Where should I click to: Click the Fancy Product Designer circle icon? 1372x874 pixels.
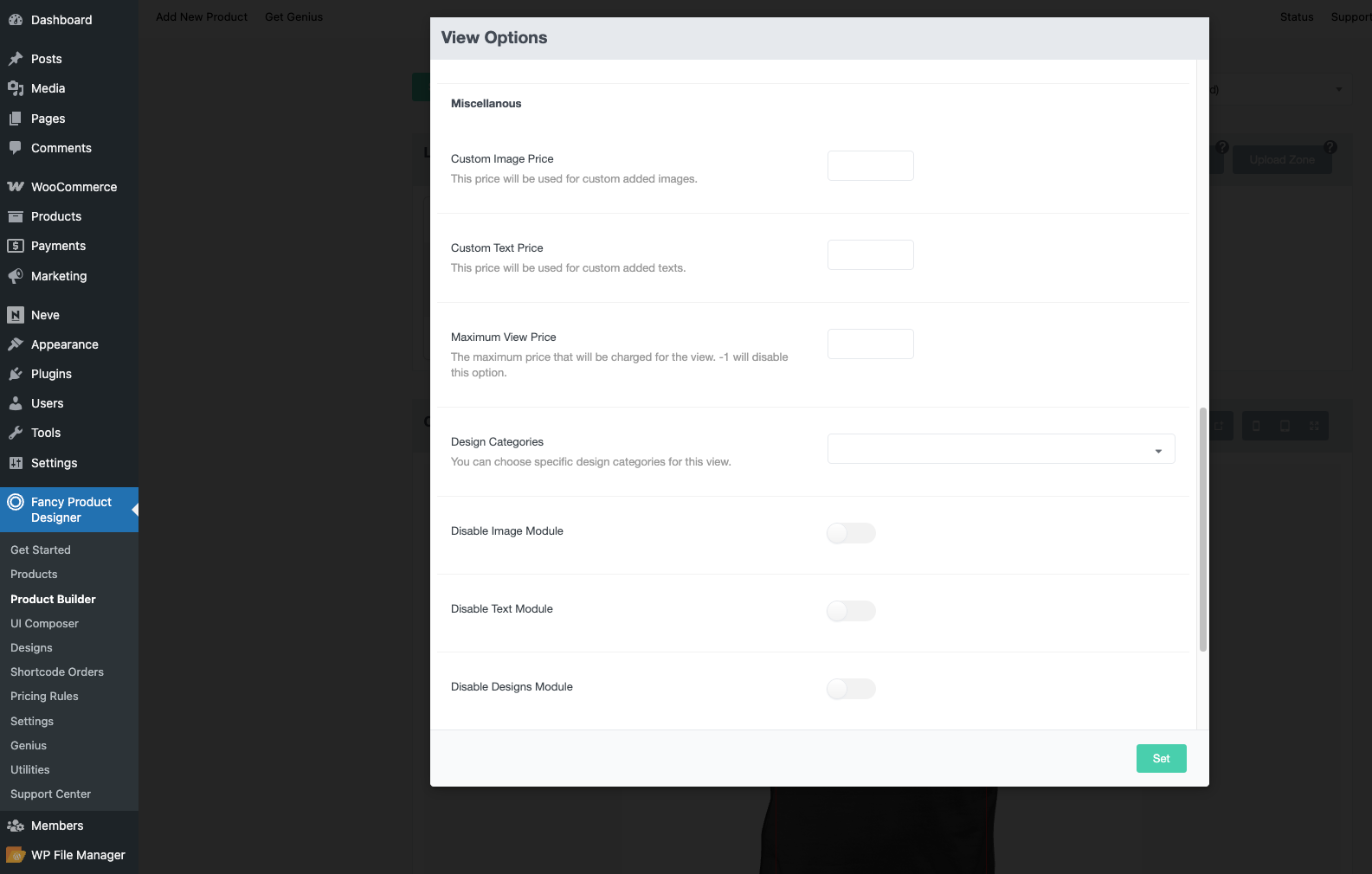click(16, 502)
